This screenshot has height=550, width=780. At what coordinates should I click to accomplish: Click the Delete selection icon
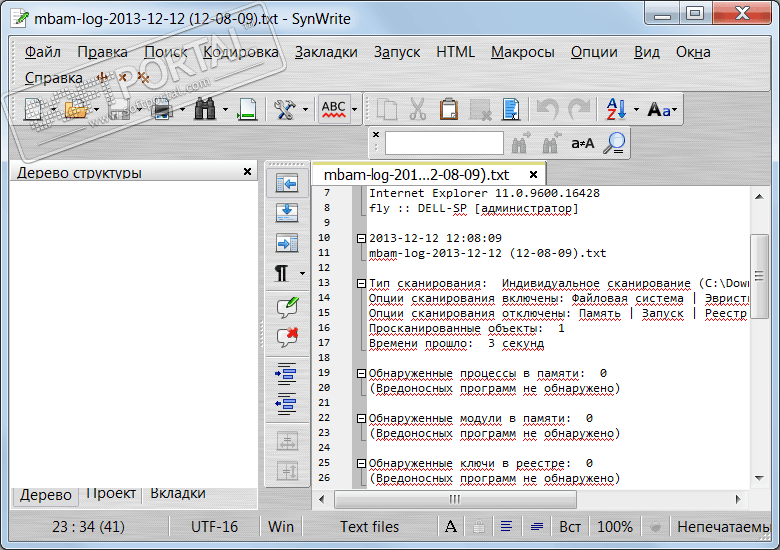(x=480, y=109)
